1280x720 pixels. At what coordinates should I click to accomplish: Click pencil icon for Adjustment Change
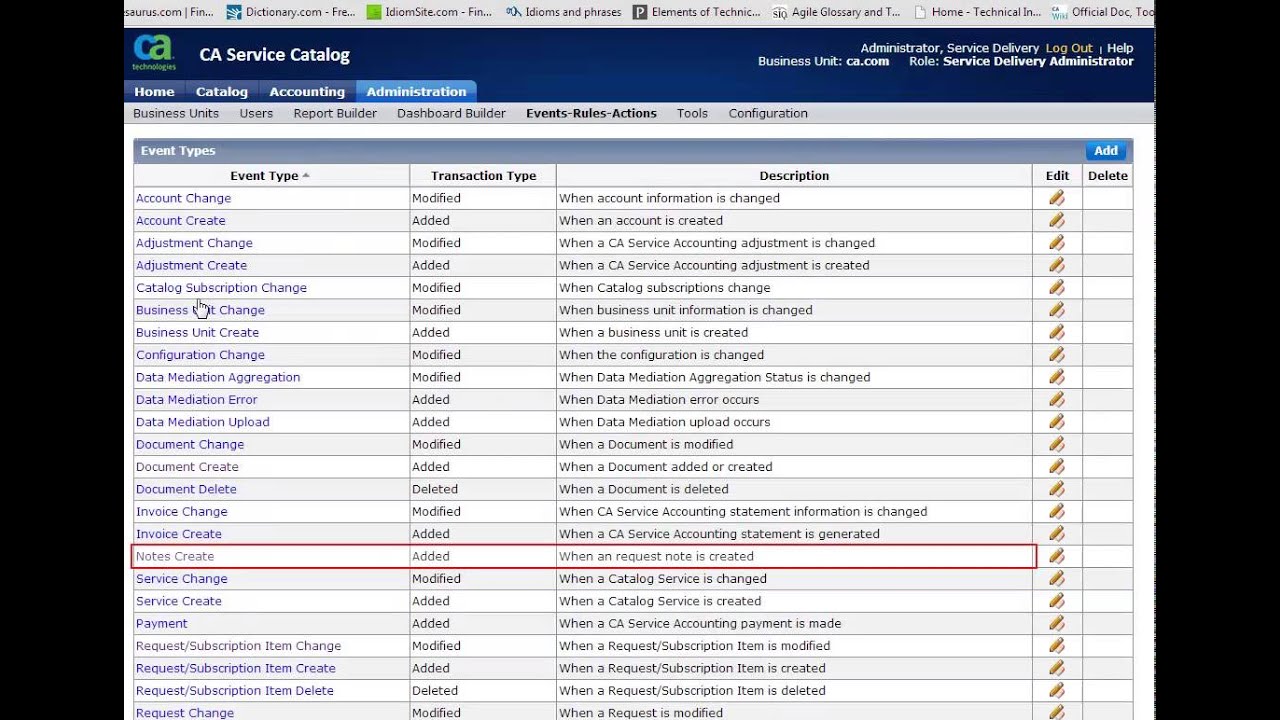click(1056, 243)
